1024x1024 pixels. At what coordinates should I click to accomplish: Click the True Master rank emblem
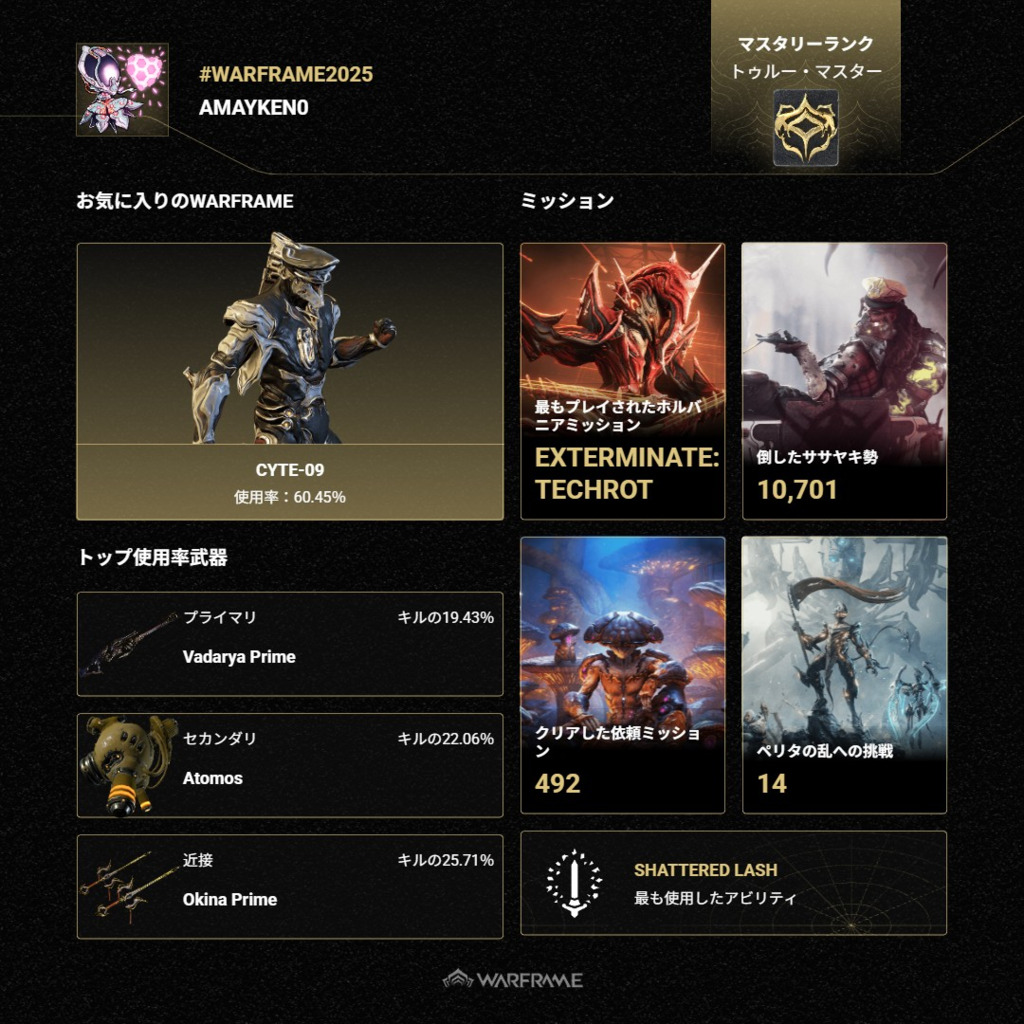pos(805,127)
